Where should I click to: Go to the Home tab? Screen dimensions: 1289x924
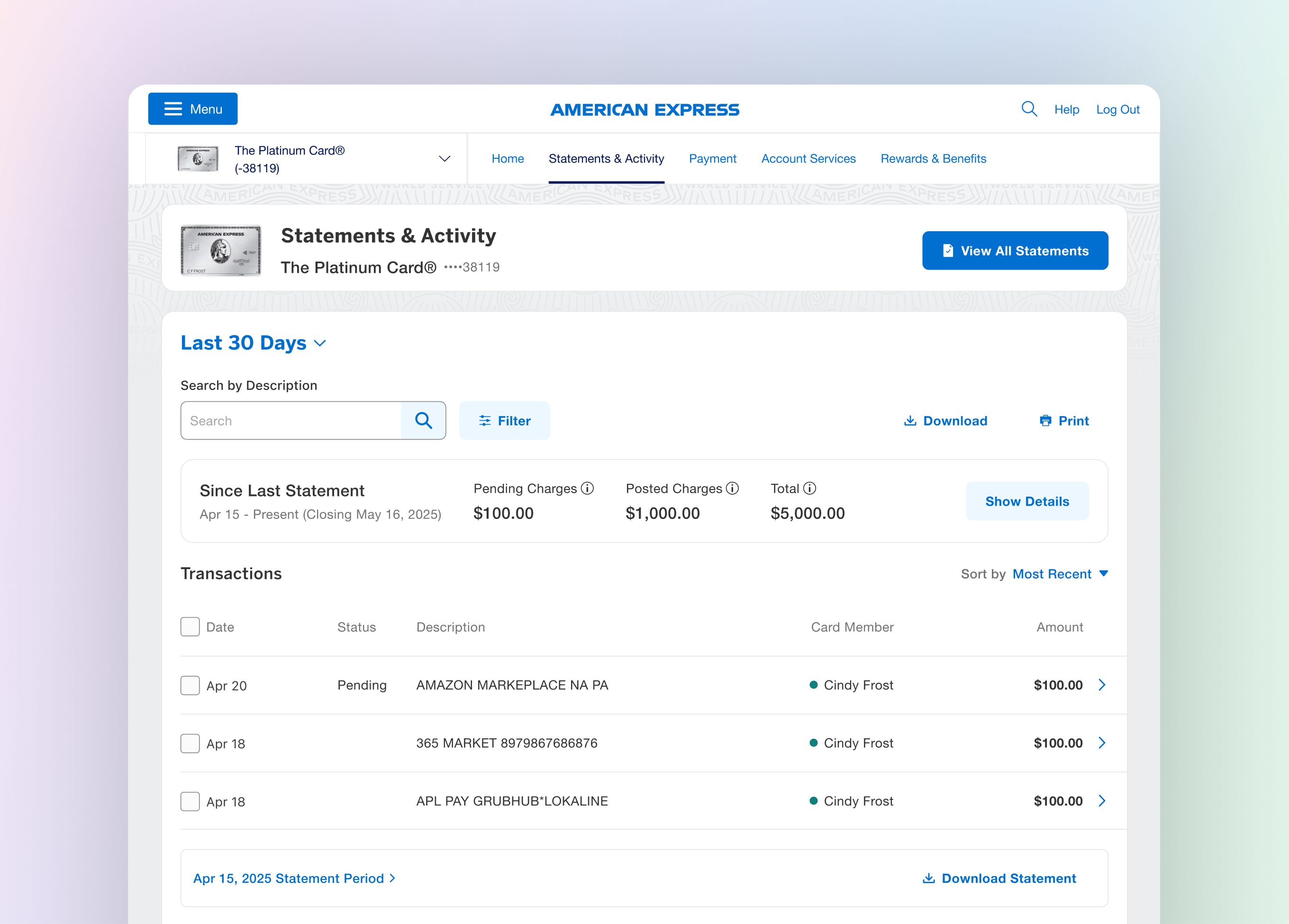click(x=508, y=159)
